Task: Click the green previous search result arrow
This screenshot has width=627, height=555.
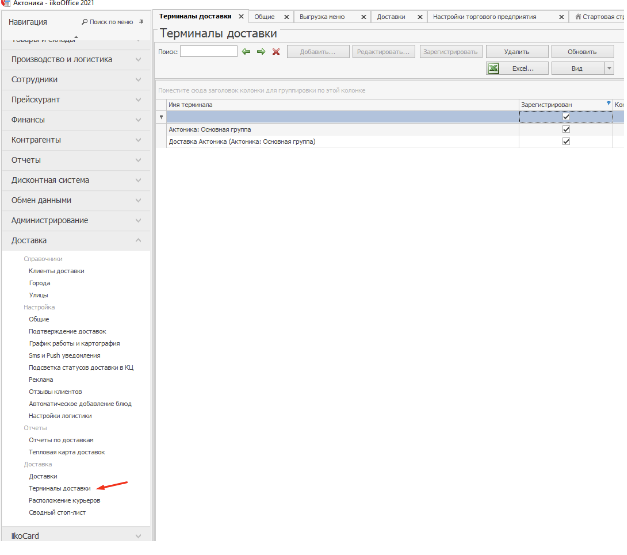Action: pyautogui.click(x=246, y=51)
